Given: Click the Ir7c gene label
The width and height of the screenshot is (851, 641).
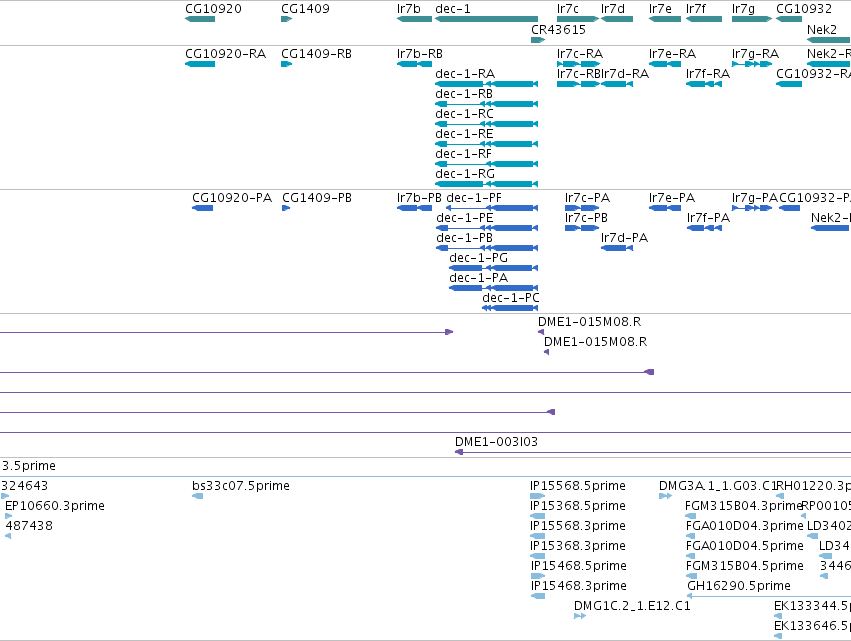Looking at the screenshot, I should (568, 9).
